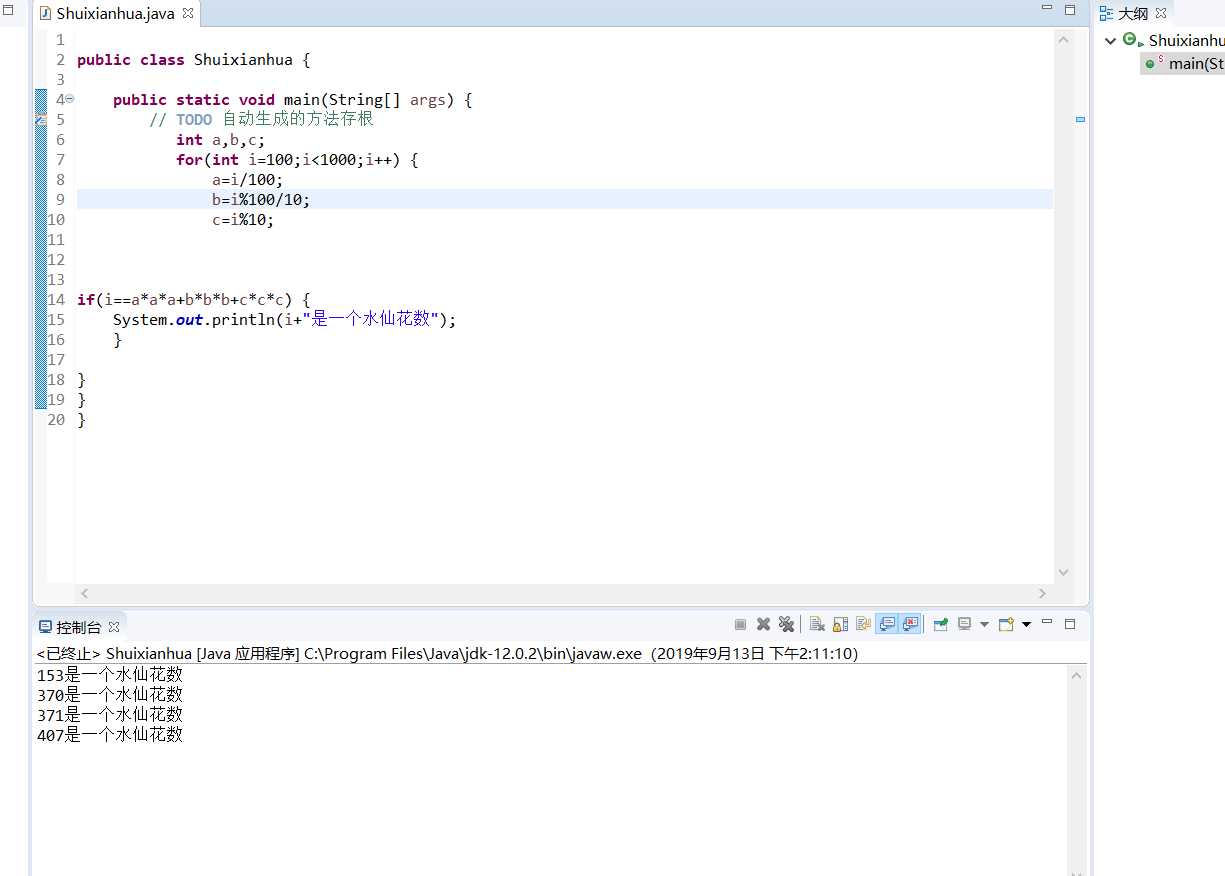Click the task marker on line 5
This screenshot has width=1225, height=876.
(41, 119)
